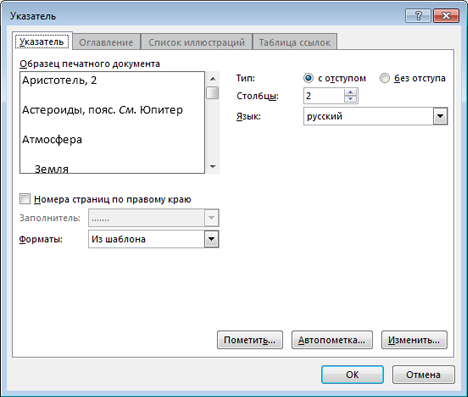Decrease the Столбцы value with down arrow
Image resolution: width=468 pixels, height=397 pixels.
(x=350, y=99)
